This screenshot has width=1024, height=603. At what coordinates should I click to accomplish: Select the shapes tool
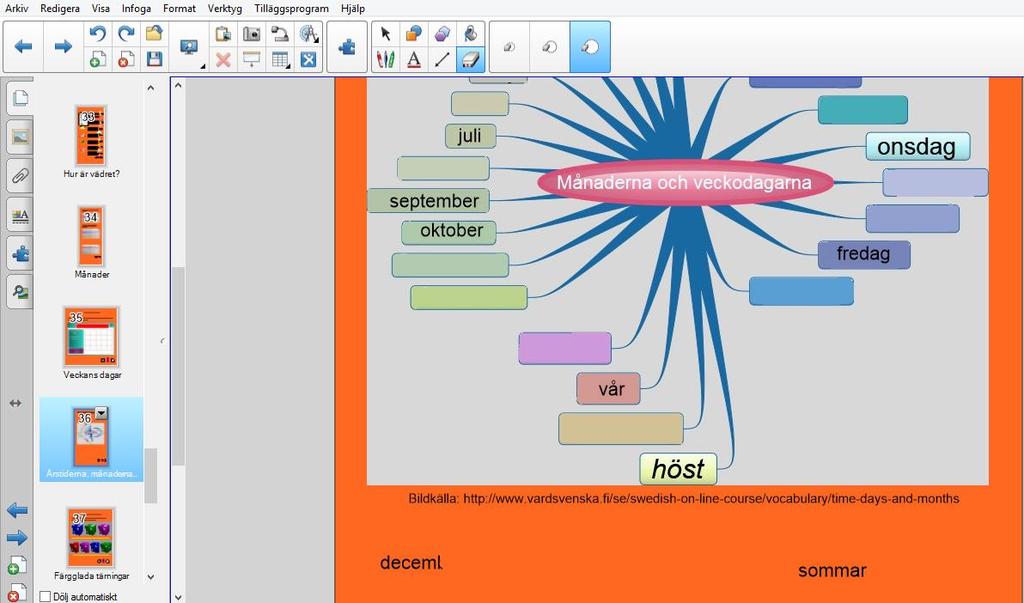pos(413,34)
